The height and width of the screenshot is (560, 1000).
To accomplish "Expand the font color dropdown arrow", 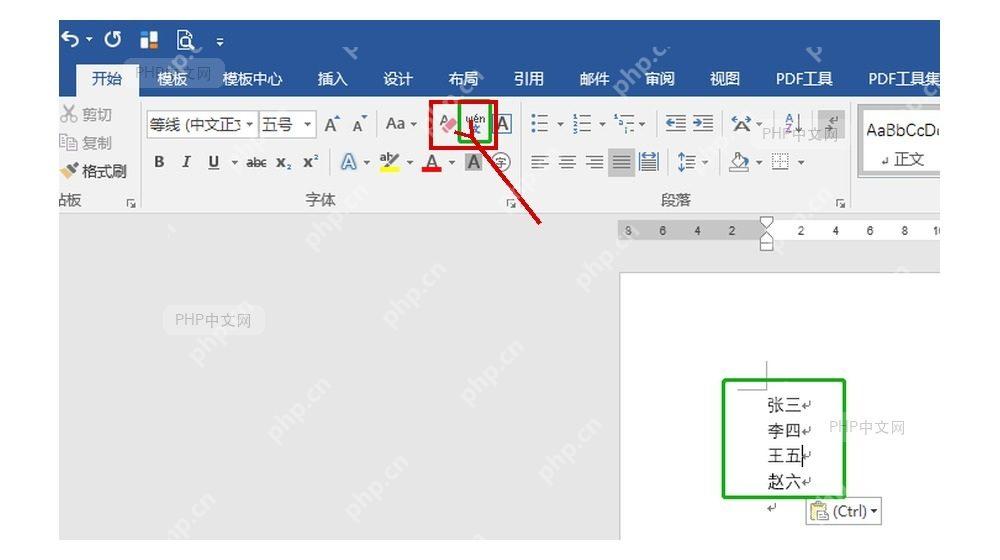I will 452,163.
